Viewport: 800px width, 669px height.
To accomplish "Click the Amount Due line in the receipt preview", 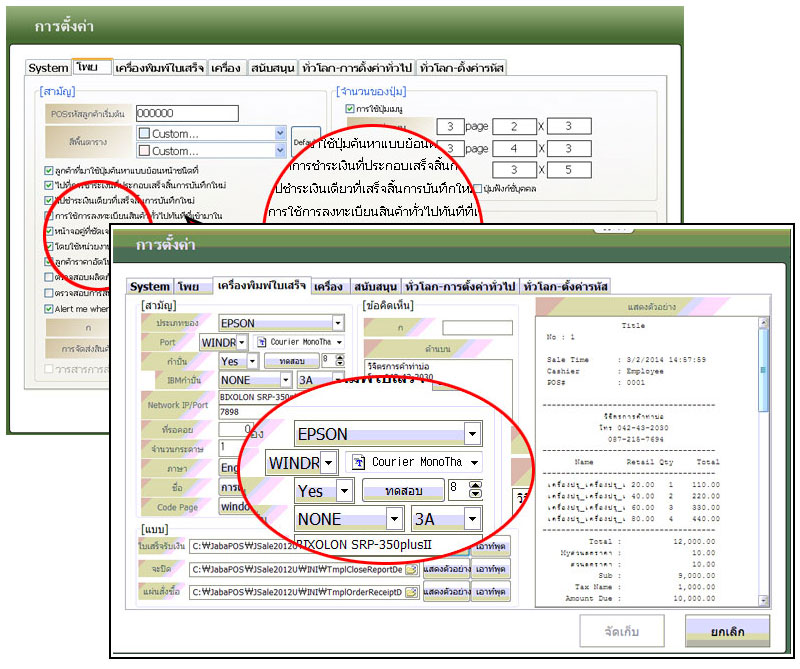I will coord(640,598).
